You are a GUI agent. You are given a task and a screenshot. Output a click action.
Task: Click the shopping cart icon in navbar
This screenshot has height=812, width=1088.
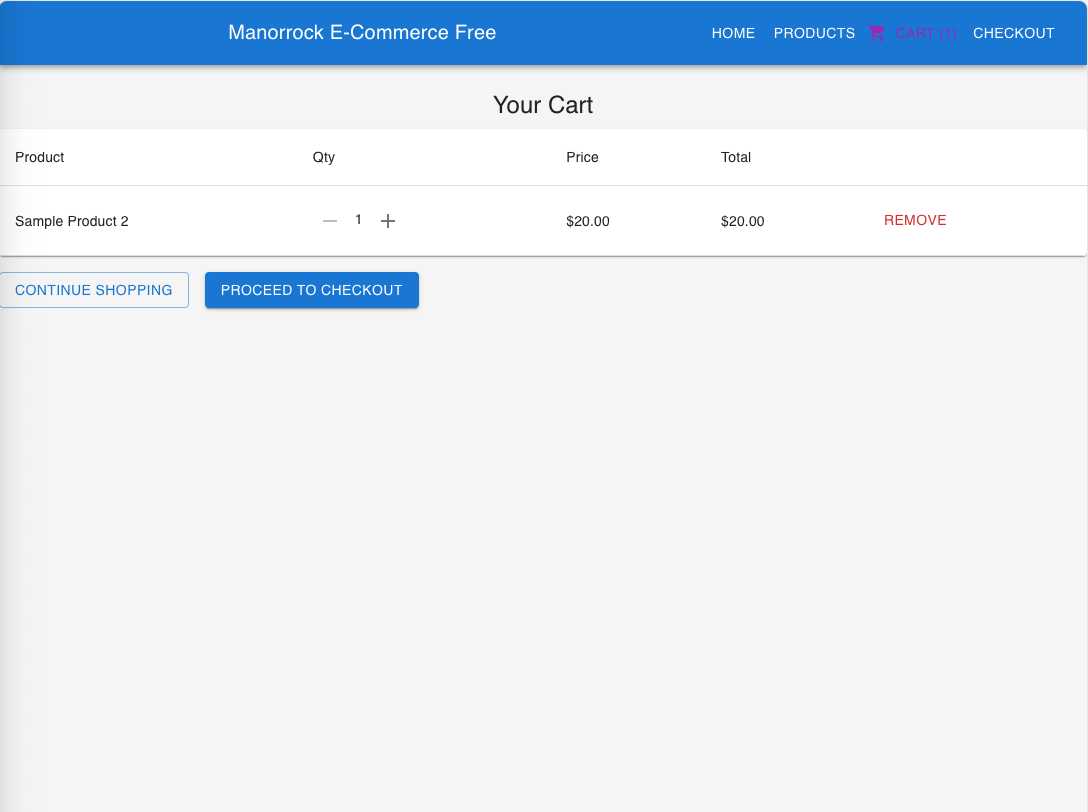(x=876, y=33)
